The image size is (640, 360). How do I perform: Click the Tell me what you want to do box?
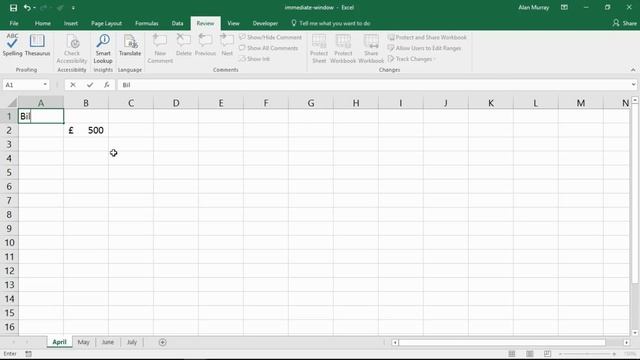[x=331, y=23]
